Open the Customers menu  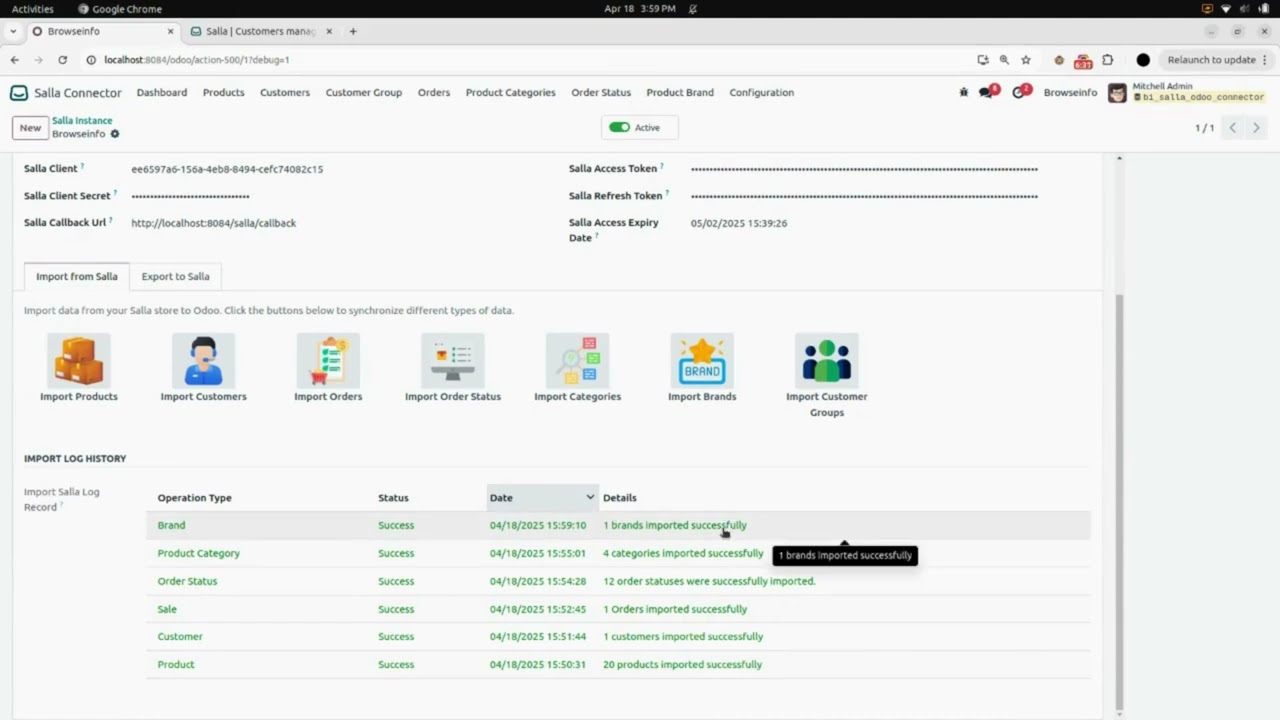(285, 93)
